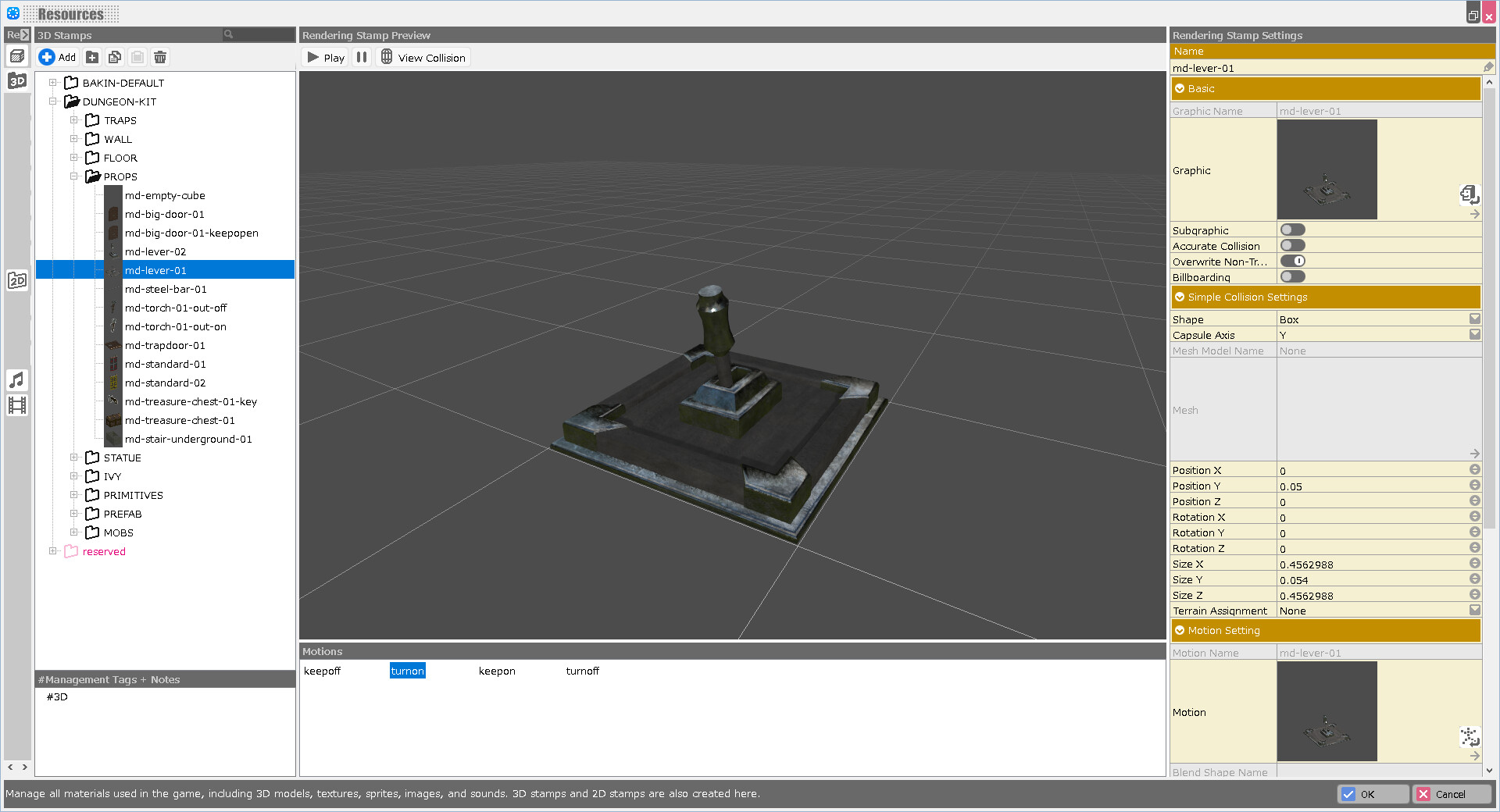Viewport: 1500px width, 812px height.
Task: Disable the Overwrite Non-Tr toggle
Action: click(x=1292, y=260)
